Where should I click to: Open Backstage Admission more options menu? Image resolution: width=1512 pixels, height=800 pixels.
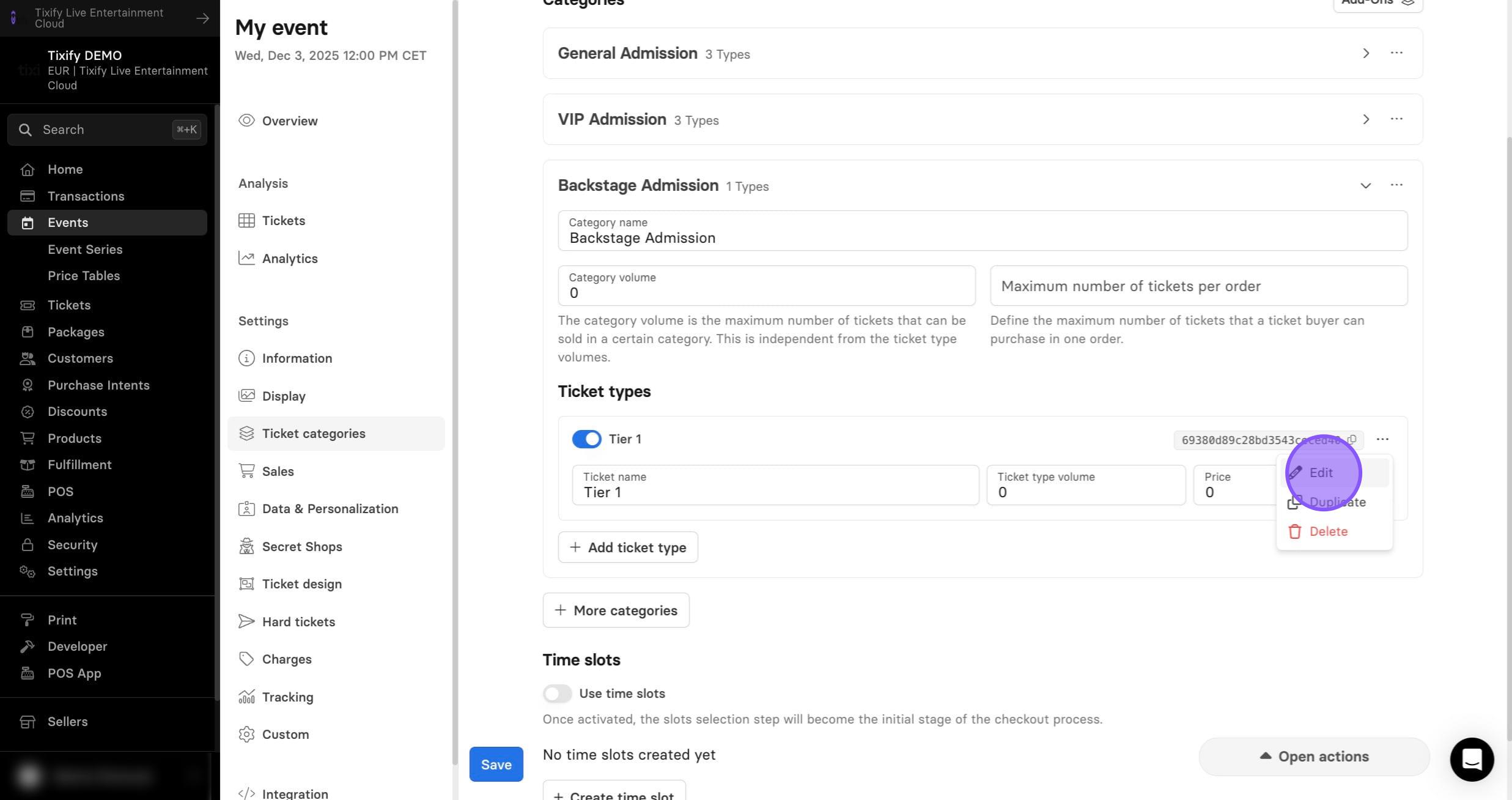1396,185
